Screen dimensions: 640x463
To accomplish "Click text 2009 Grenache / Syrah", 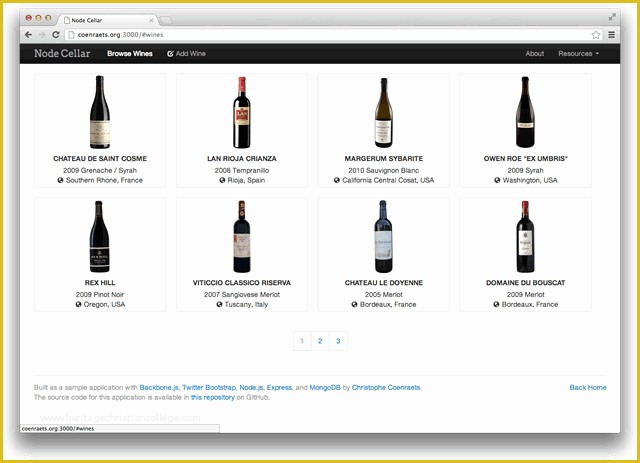I will coord(100,170).
